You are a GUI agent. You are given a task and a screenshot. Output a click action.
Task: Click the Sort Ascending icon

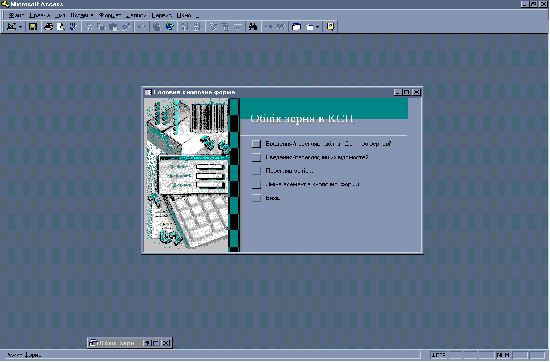point(185,27)
